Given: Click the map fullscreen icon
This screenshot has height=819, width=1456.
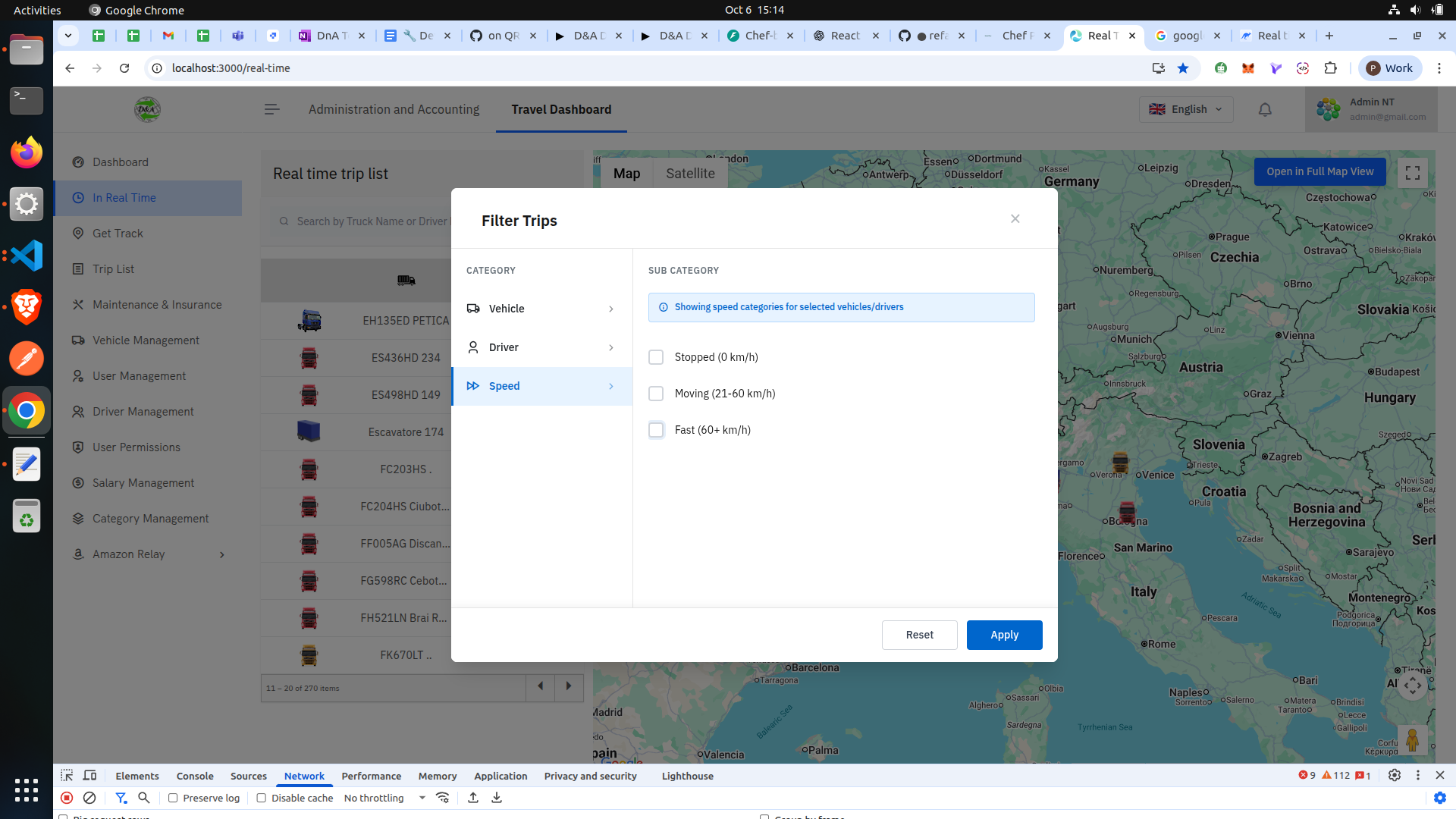Looking at the screenshot, I should pyautogui.click(x=1412, y=173).
